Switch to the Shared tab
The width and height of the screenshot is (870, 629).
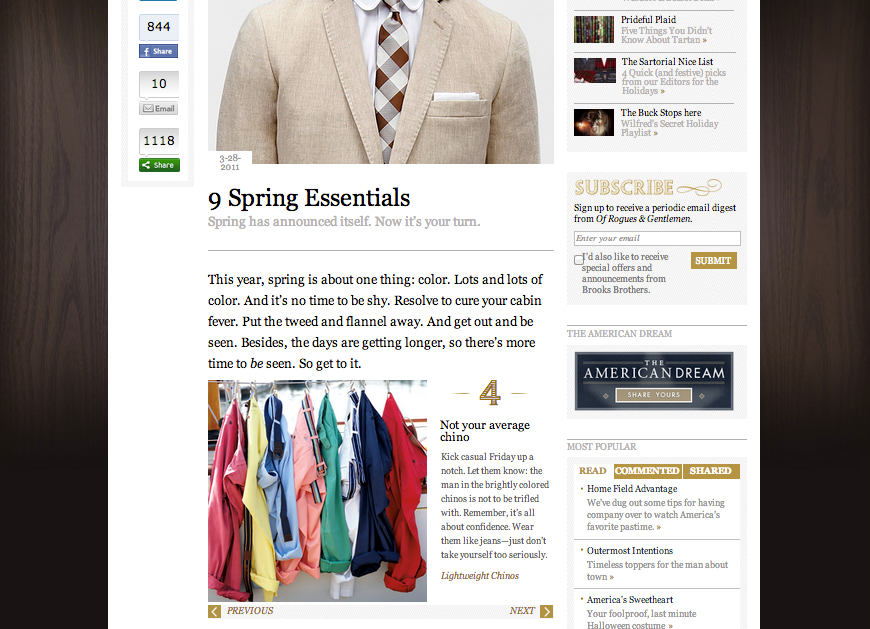click(x=711, y=471)
